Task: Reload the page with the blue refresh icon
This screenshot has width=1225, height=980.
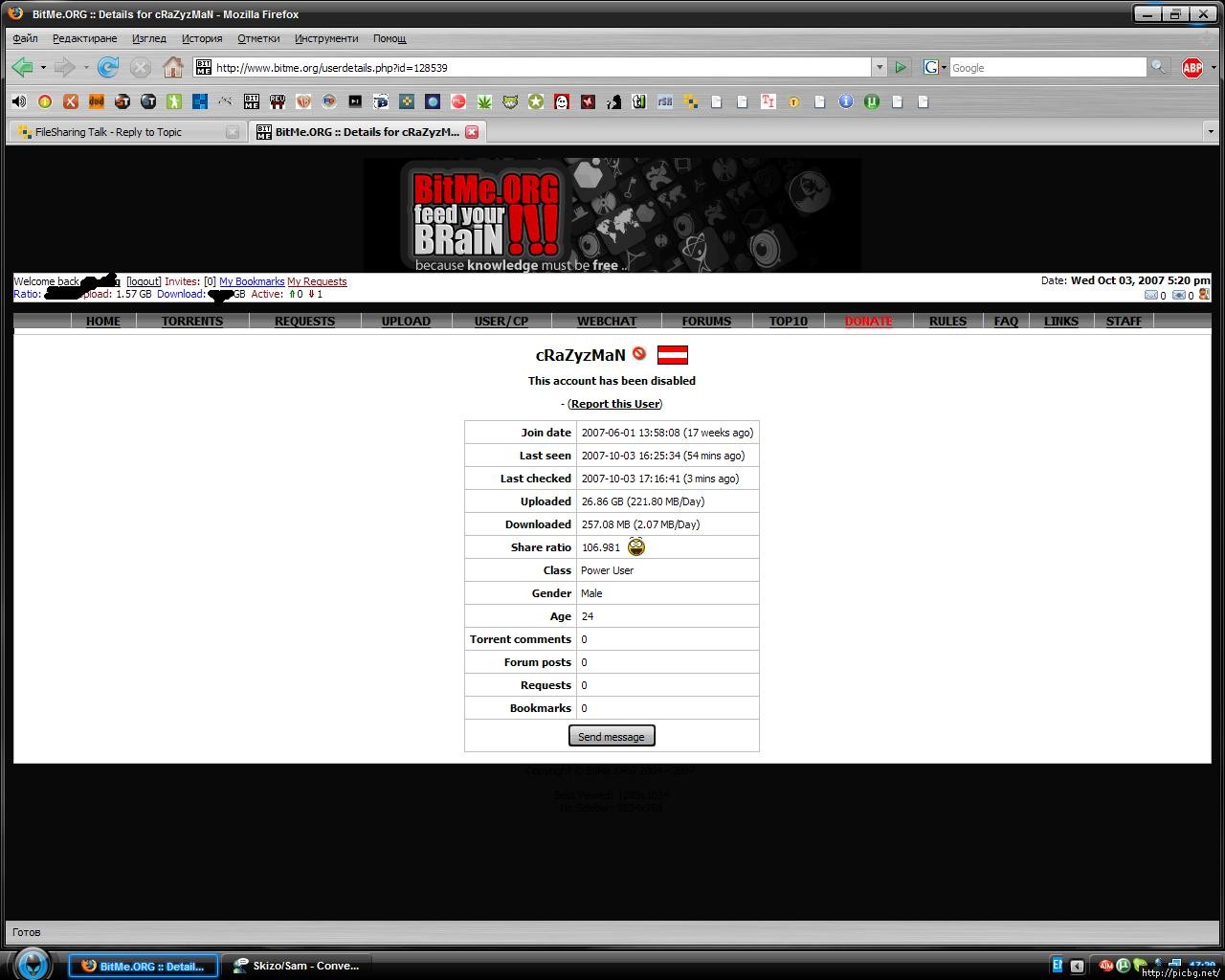Action: tap(108, 67)
